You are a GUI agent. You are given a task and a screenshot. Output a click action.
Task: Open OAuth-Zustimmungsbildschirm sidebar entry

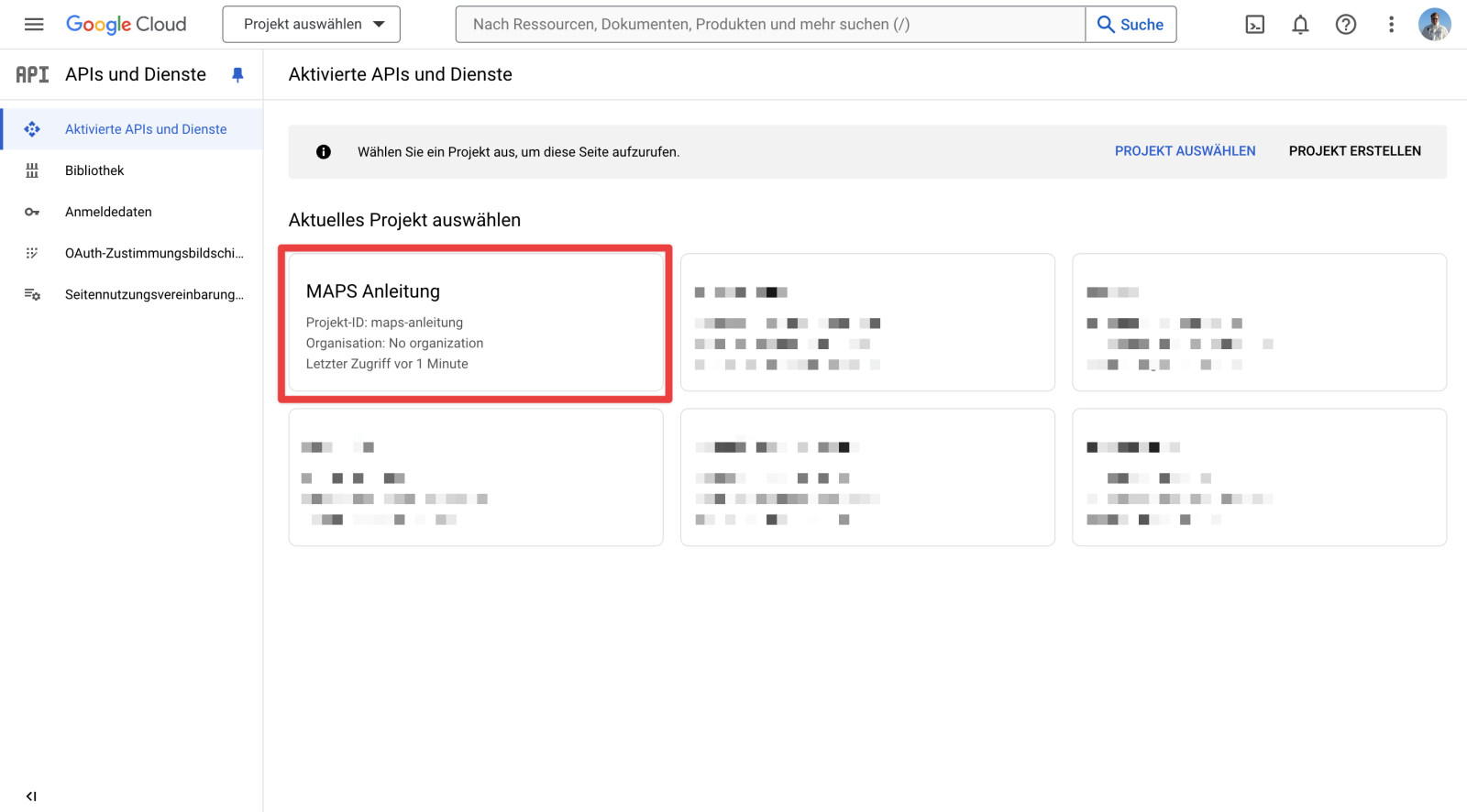tap(132, 253)
